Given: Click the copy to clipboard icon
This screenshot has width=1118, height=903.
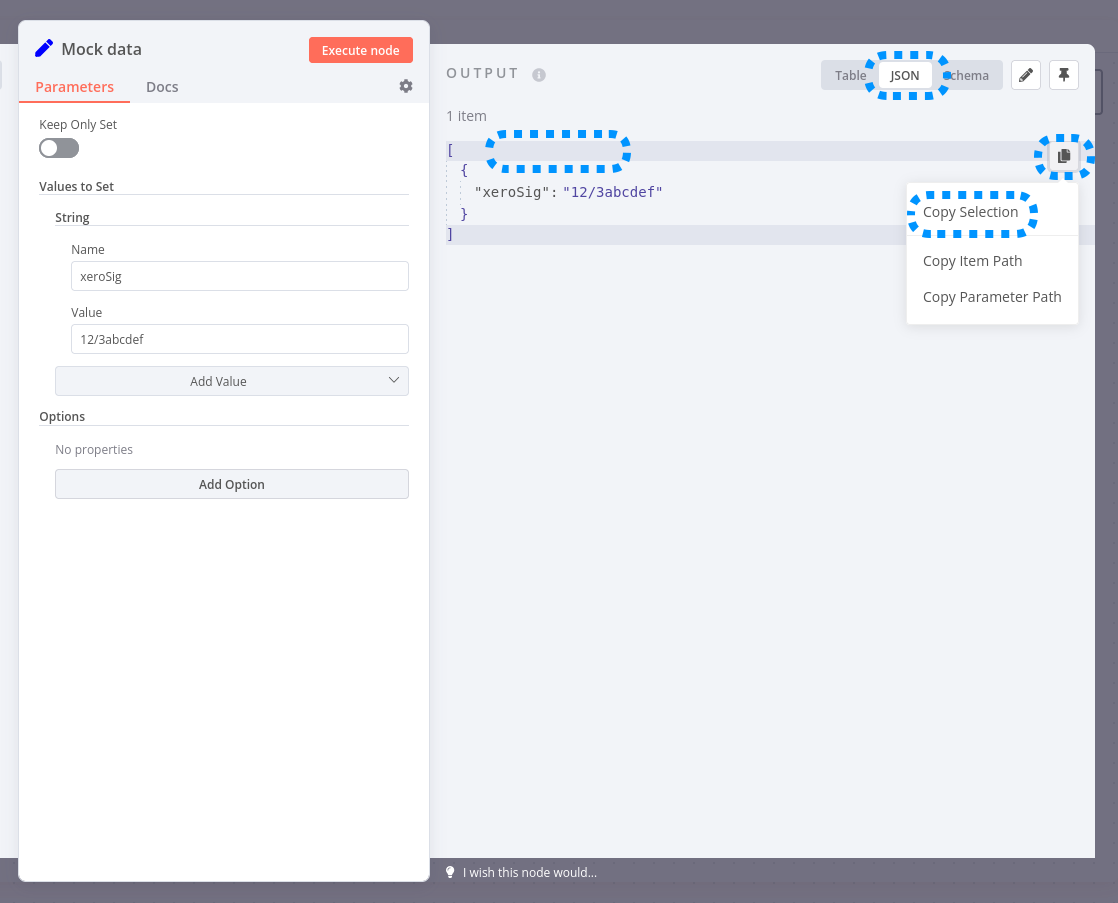Looking at the screenshot, I should point(1064,155).
